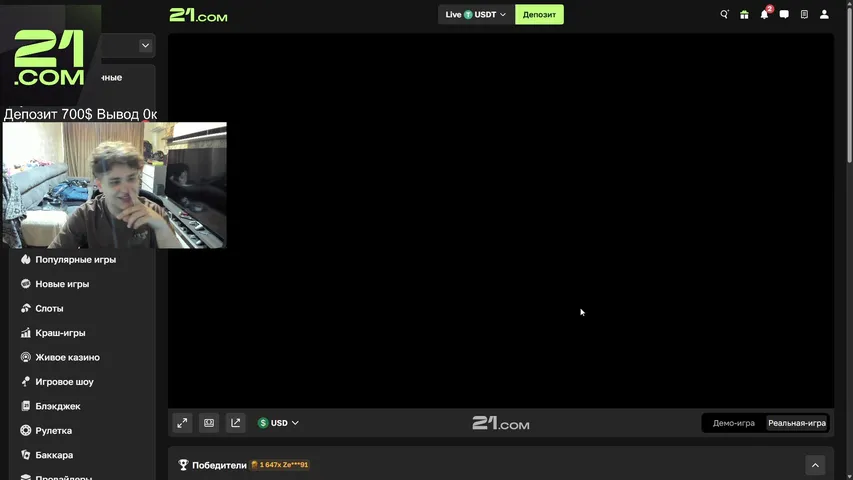This screenshot has height=480, width=853.
Task: Click the slots icon next to Слоты
Action: pos(26,309)
